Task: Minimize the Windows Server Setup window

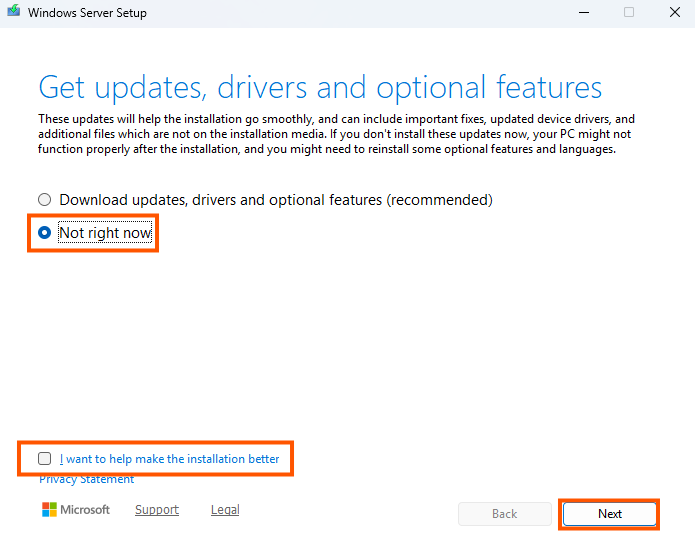Action: [x=584, y=12]
